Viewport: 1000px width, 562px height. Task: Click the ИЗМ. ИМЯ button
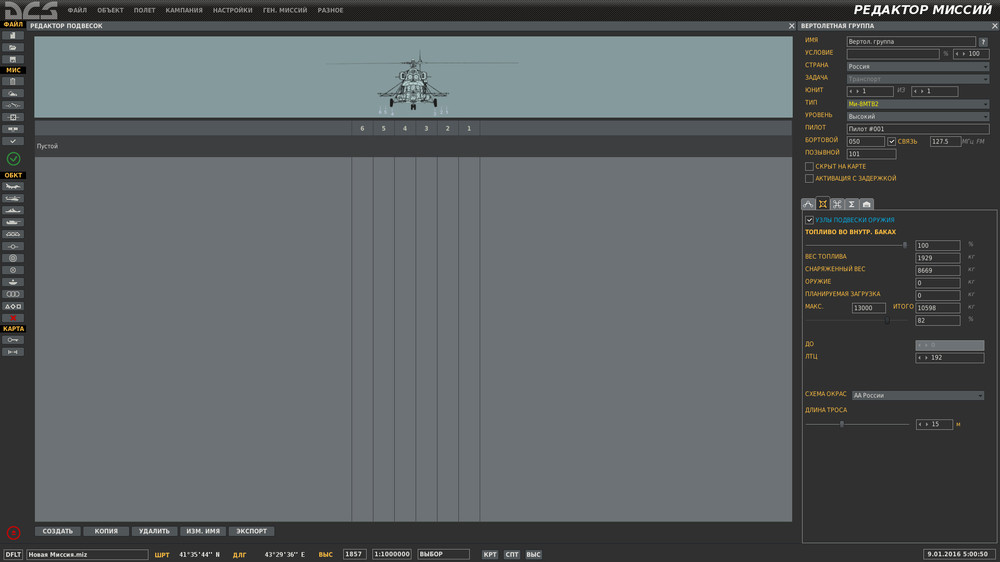[203, 531]
